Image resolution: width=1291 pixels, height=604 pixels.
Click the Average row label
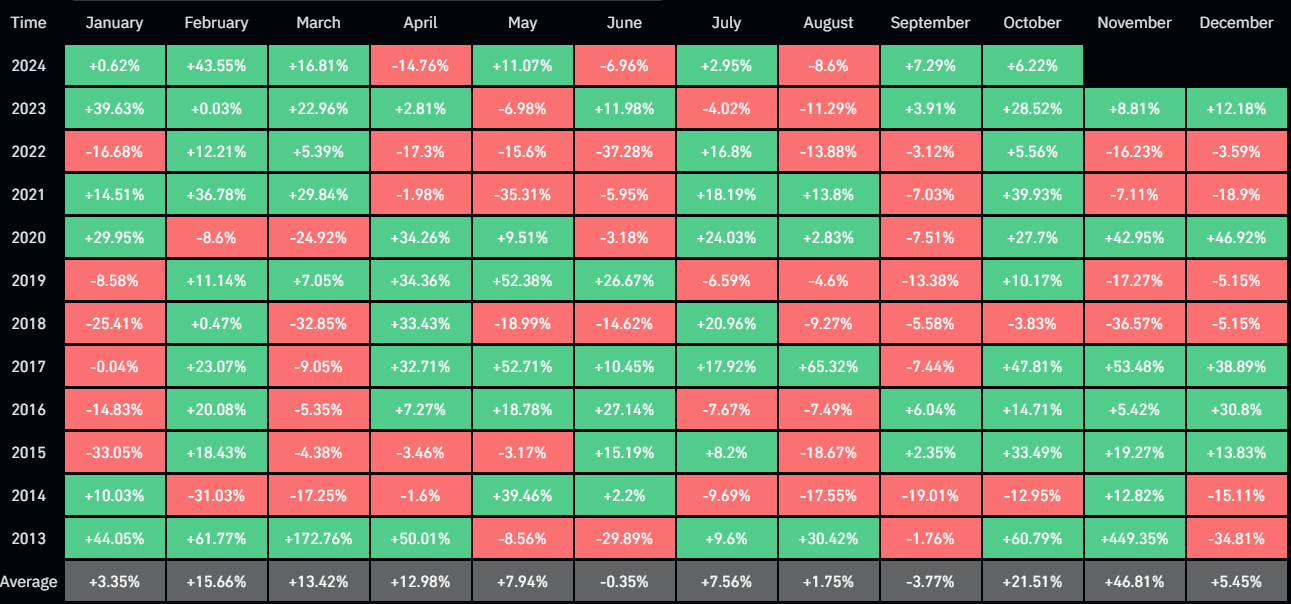[x=29, y=581]
